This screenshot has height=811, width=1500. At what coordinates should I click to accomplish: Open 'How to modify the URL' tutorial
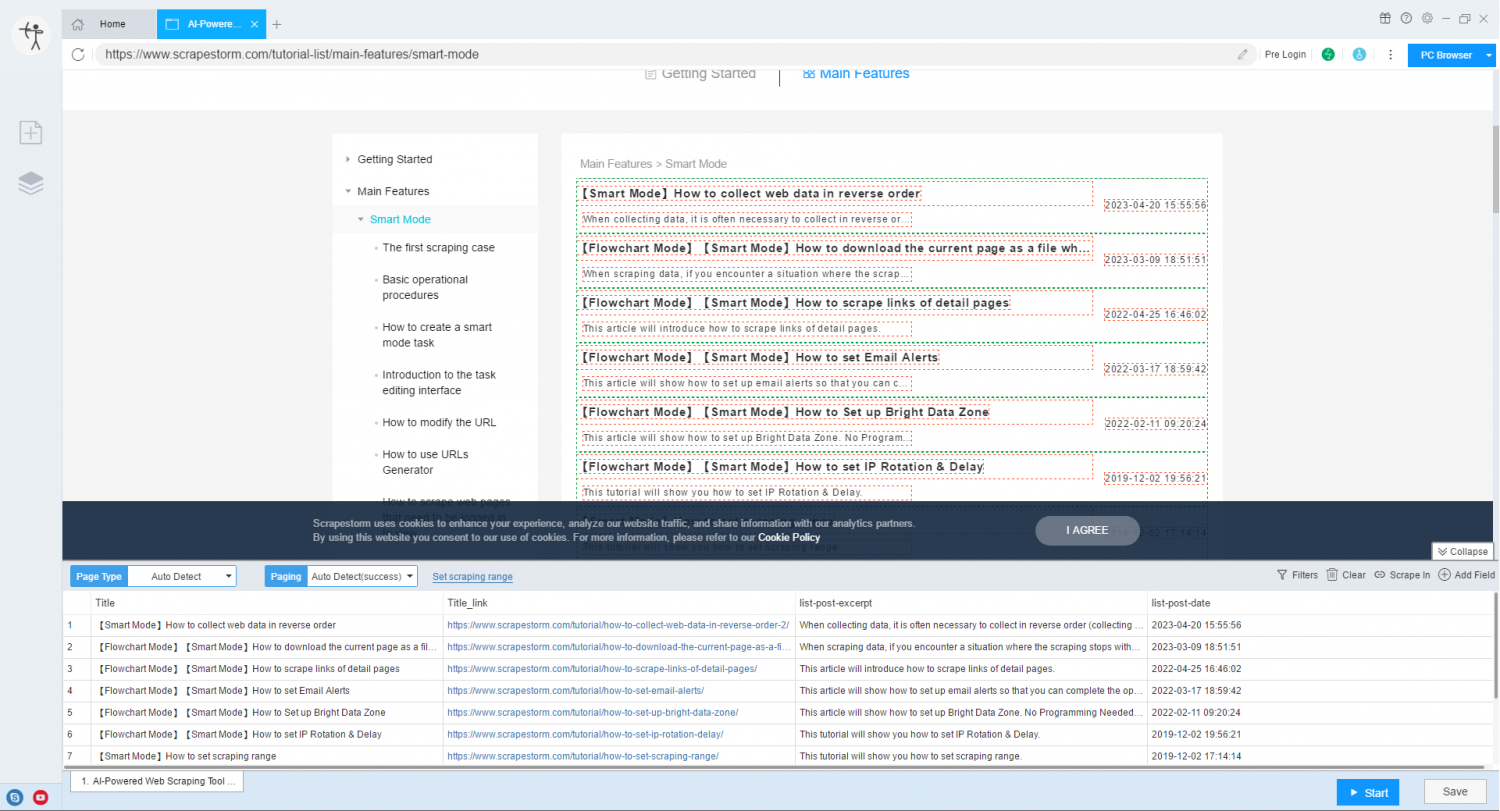pyautogui.click(x=439, y=422)
